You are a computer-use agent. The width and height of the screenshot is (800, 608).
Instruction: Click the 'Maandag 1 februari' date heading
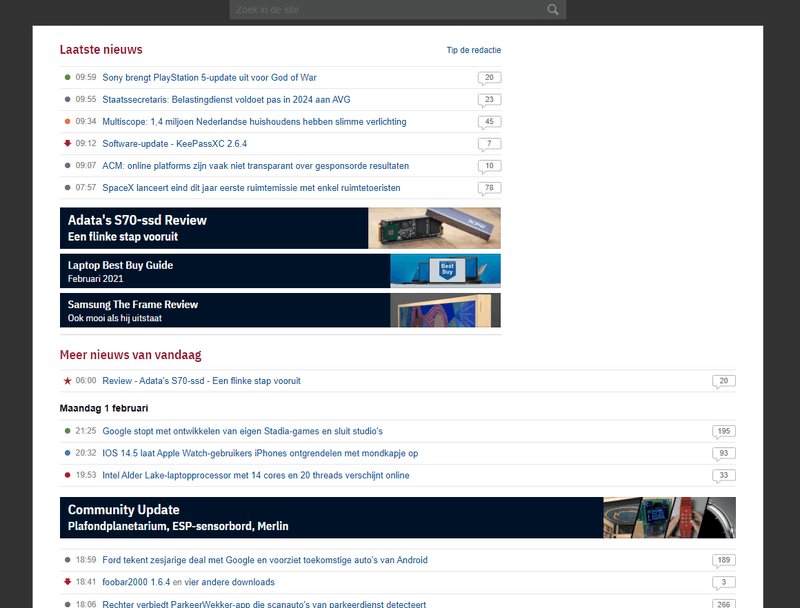coord(104,408)
